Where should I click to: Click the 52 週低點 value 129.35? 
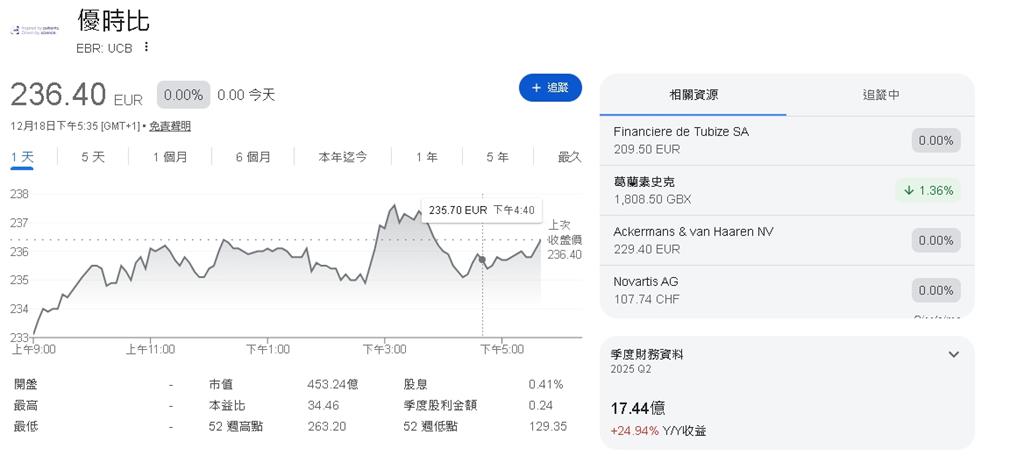(x=548, y=426)
